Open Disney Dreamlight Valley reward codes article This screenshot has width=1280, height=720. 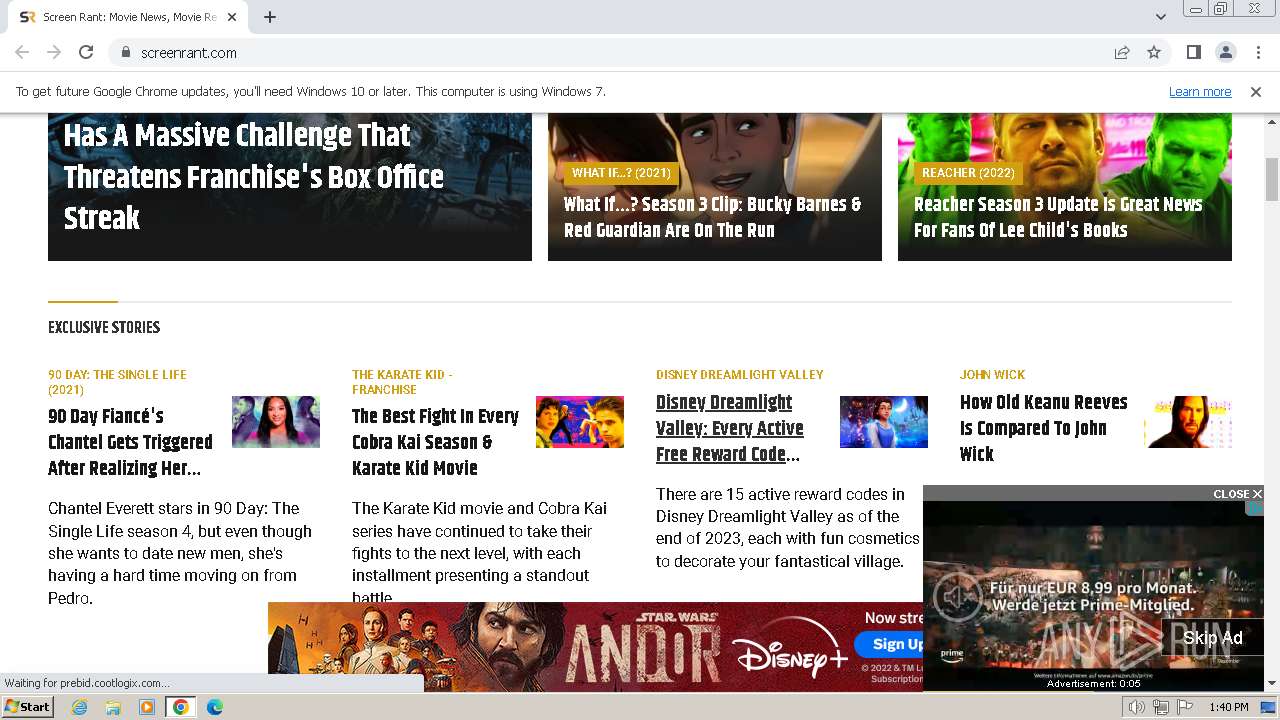(x=730, y=428)
